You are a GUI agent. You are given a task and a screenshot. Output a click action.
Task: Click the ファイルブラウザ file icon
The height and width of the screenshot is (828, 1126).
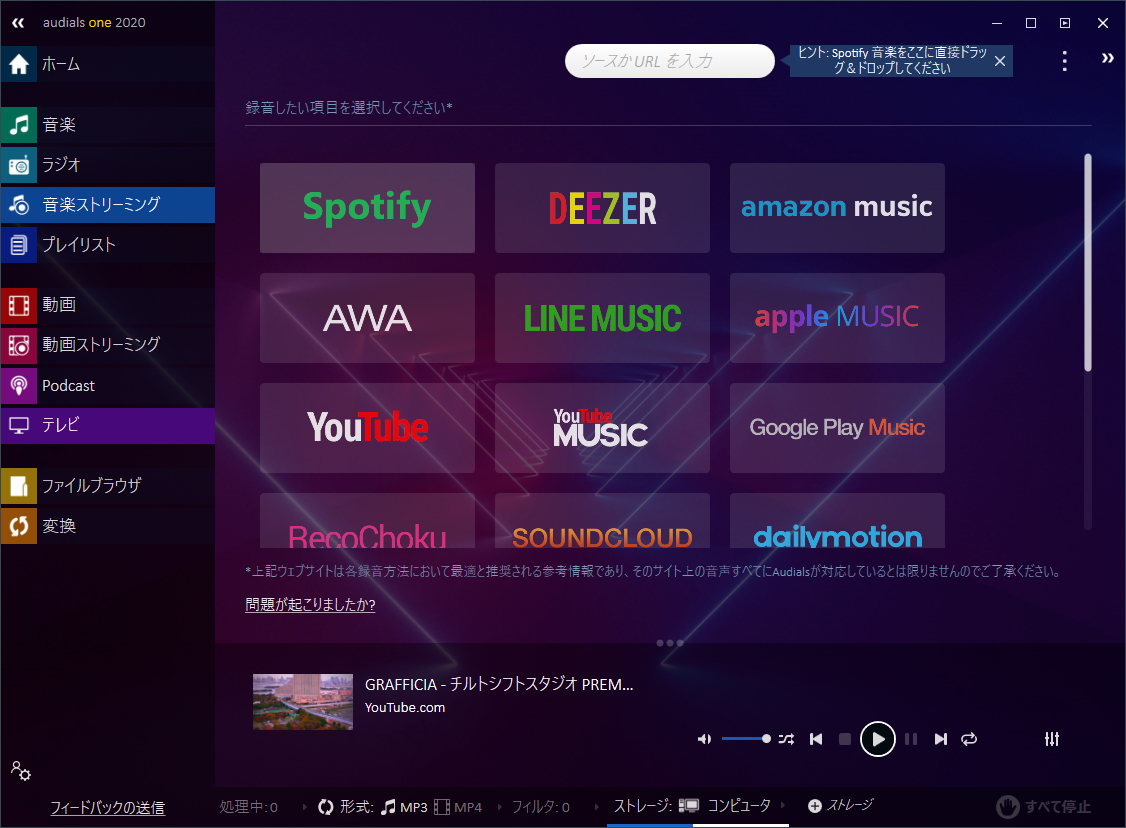point(19,486)
